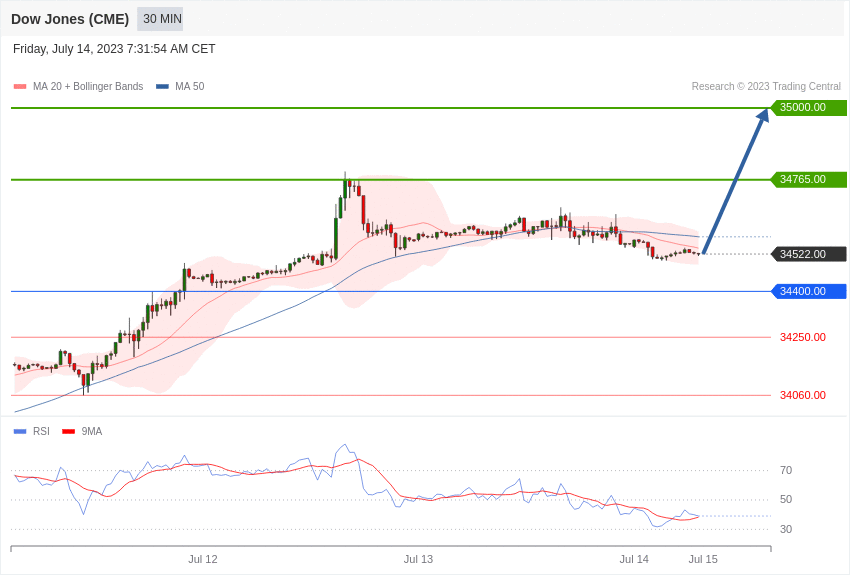This screenshot has width=850, height=576.
Task: Click the 34250.00 red support label
Action: (802, 337)
